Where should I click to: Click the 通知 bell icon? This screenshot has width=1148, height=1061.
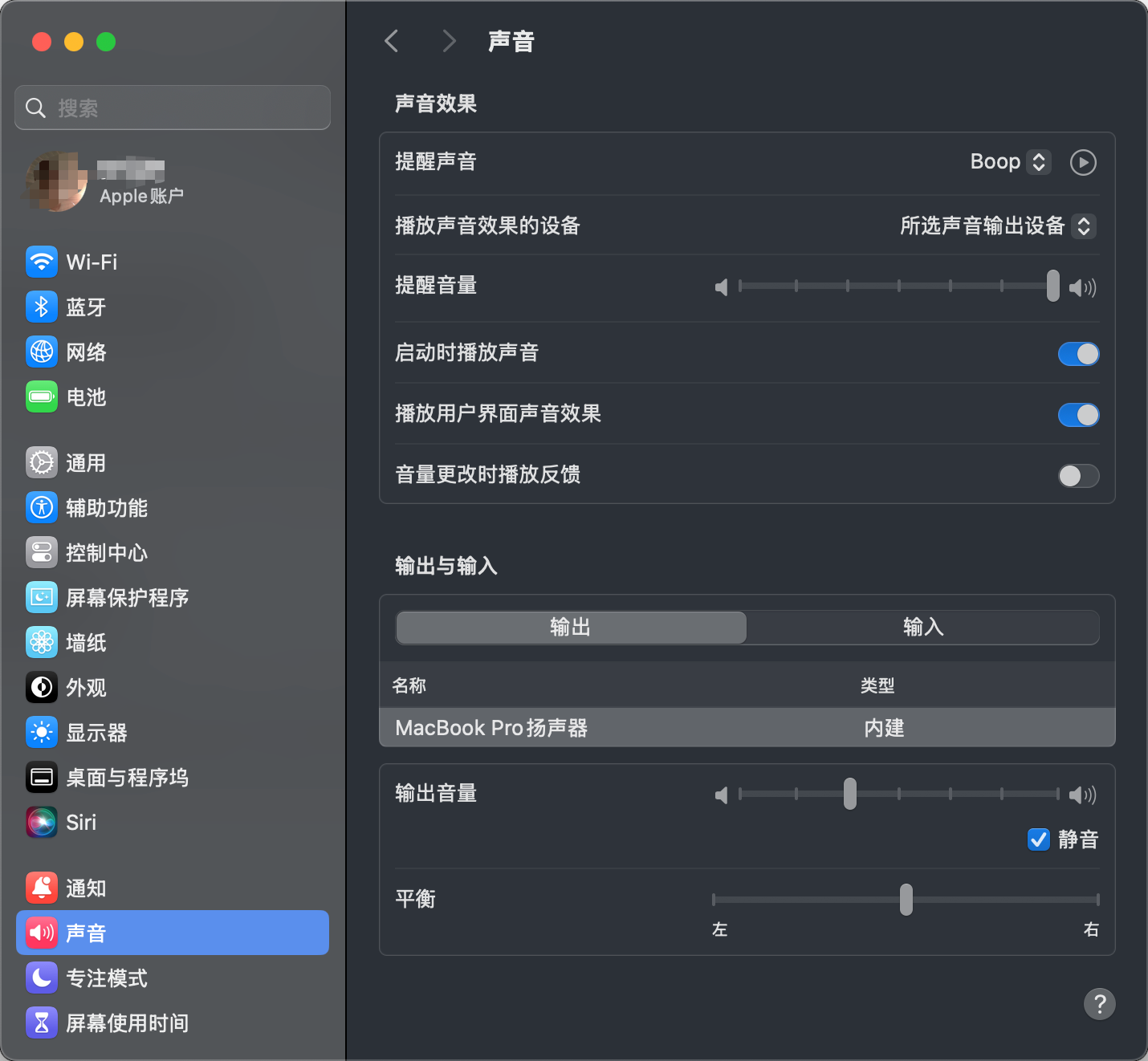[x=42, y=888]
